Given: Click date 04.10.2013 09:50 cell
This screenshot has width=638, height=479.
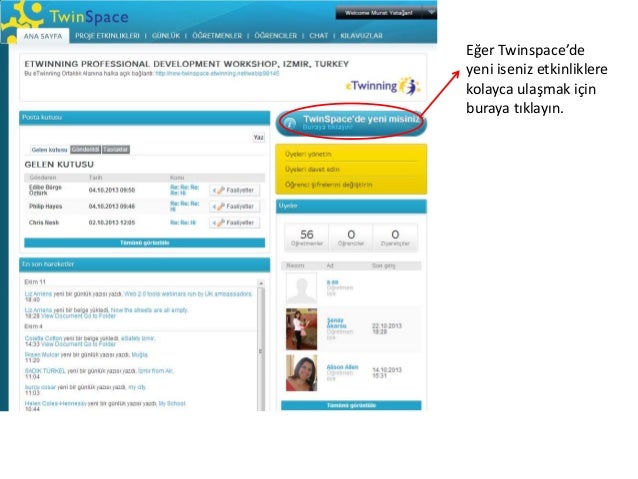Looking at the screenshot, I should pos(112,190).
